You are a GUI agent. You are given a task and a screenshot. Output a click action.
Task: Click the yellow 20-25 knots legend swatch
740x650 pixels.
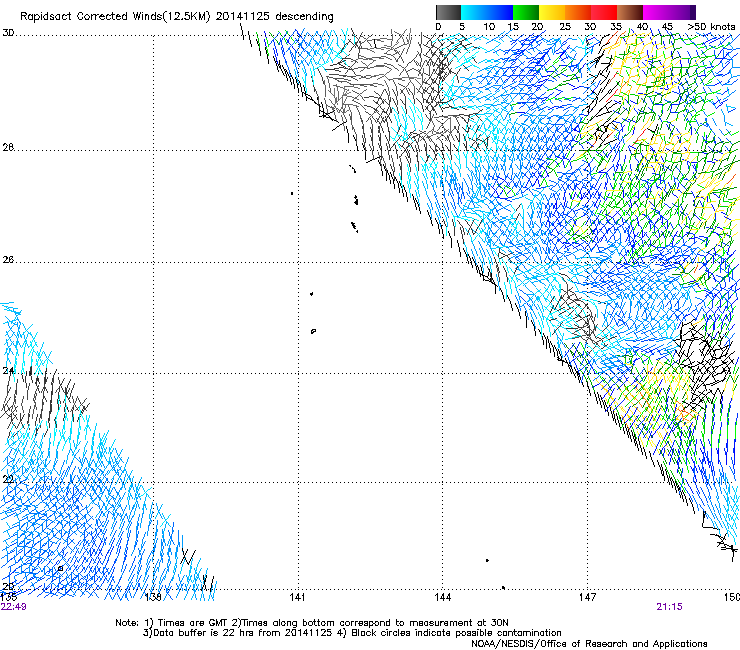(x=552, y=12)
